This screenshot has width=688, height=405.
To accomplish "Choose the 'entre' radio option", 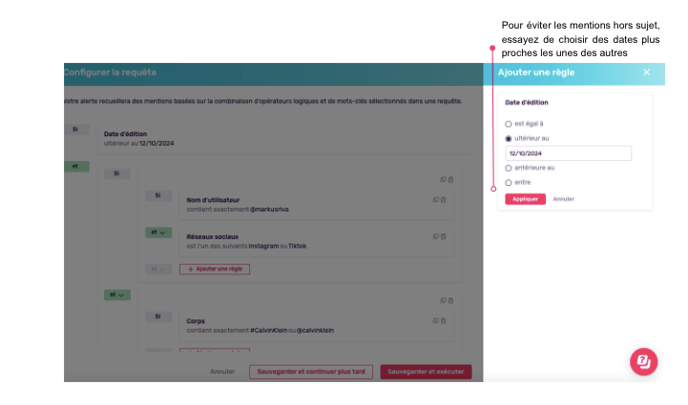I will 508,183.
